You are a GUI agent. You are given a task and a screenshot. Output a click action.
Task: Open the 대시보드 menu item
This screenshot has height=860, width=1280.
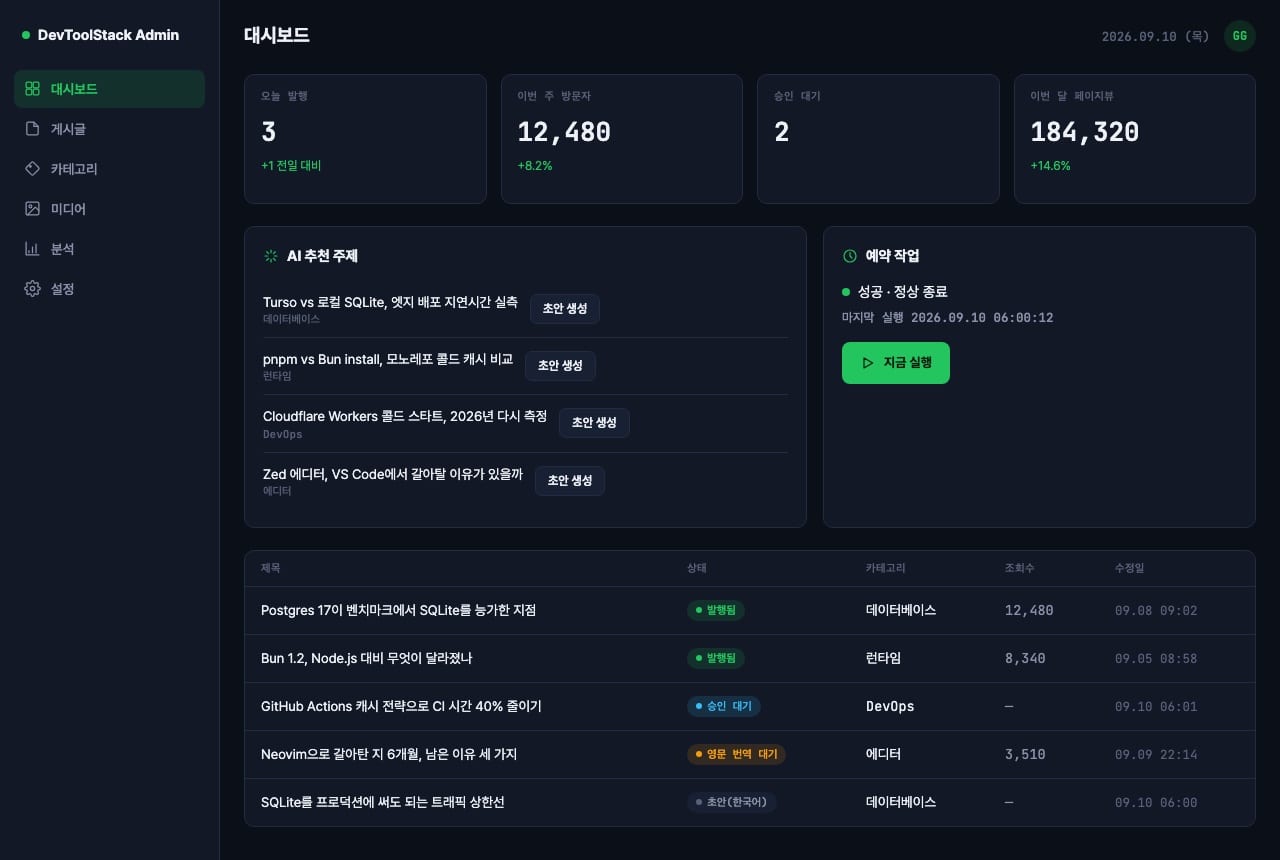point(110,89)
